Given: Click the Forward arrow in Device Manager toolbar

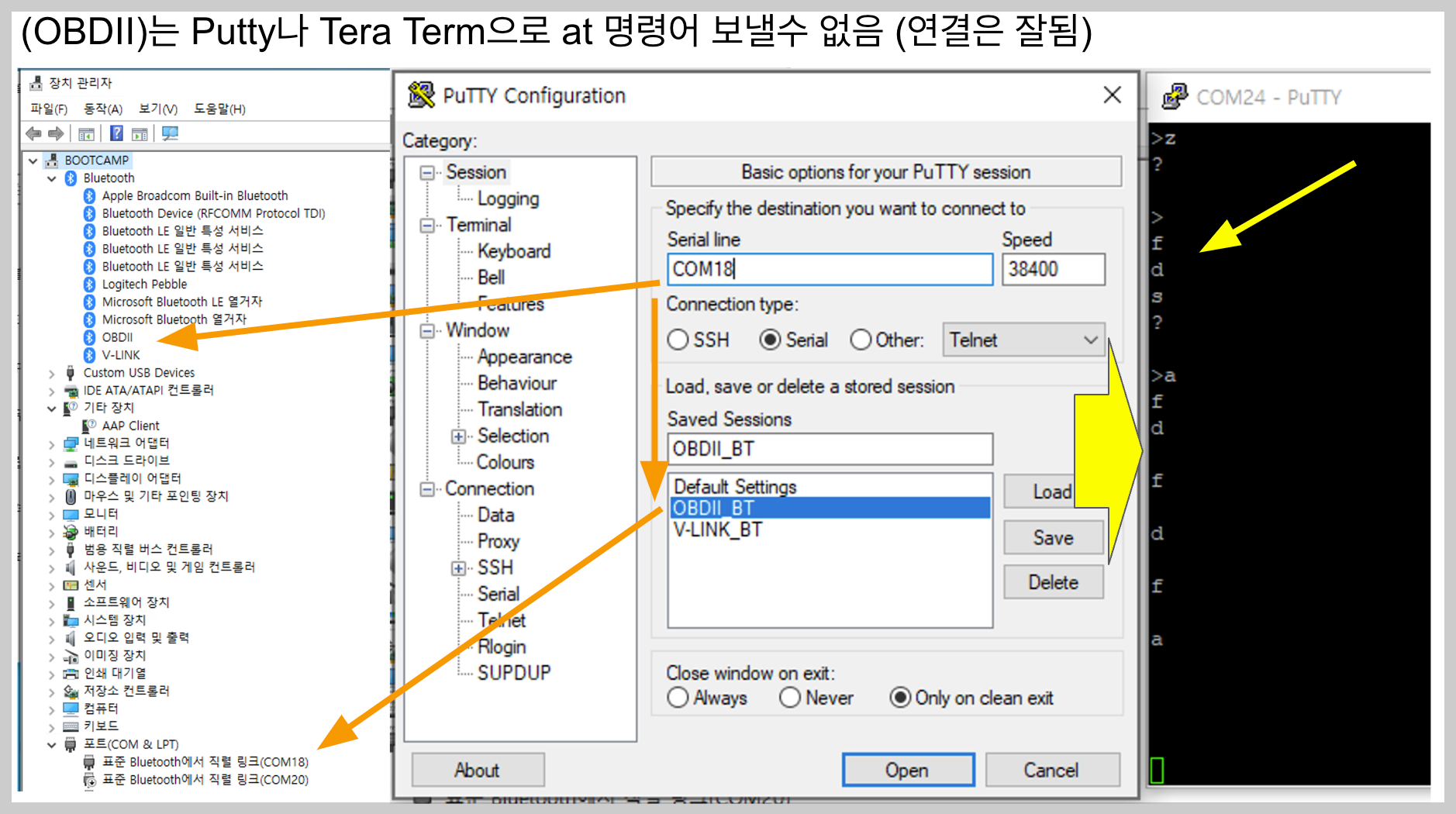Looking at the screenshot, I should 56,134.
